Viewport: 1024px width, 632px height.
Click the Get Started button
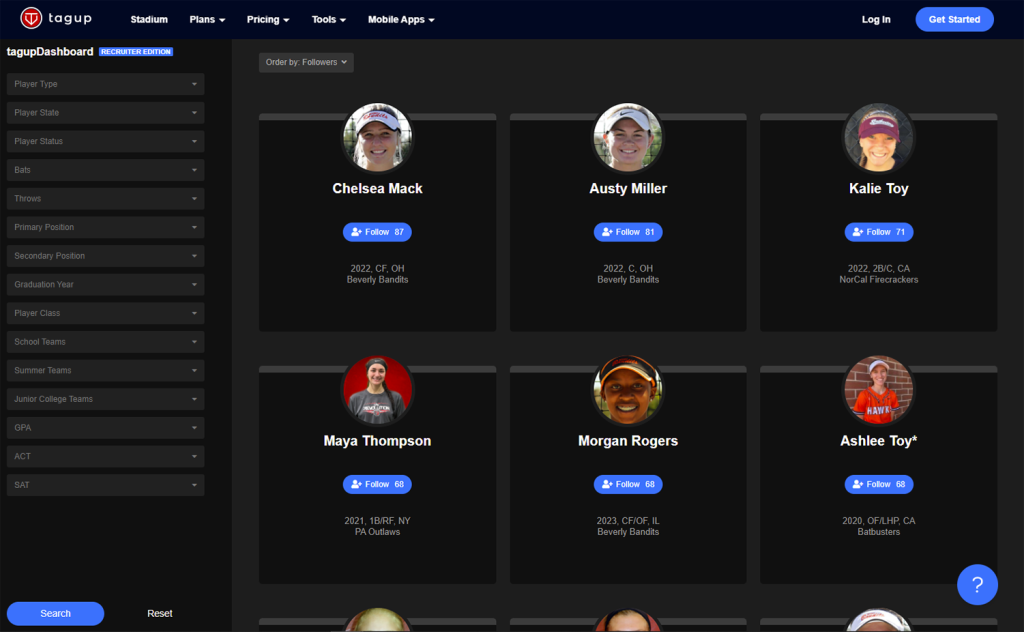point(954,20)
